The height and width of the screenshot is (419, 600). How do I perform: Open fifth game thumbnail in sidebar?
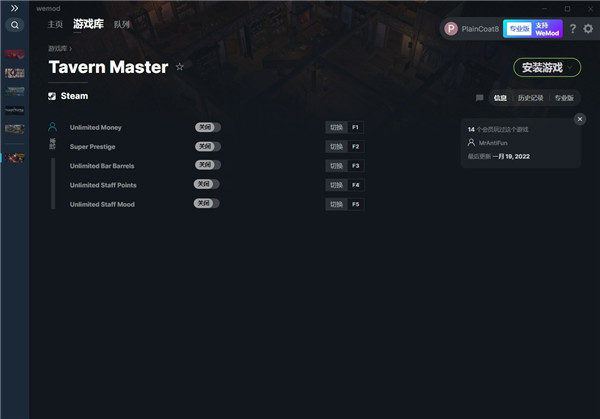[x=15, y=129]
